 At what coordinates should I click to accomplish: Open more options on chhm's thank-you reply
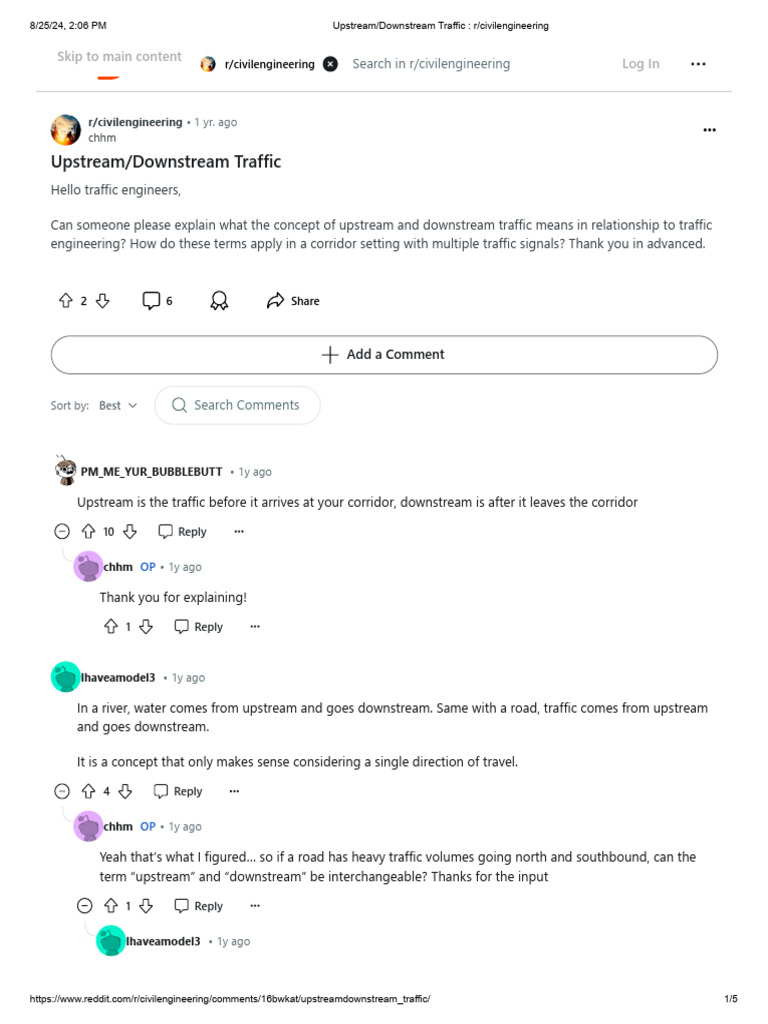point(255,626)
